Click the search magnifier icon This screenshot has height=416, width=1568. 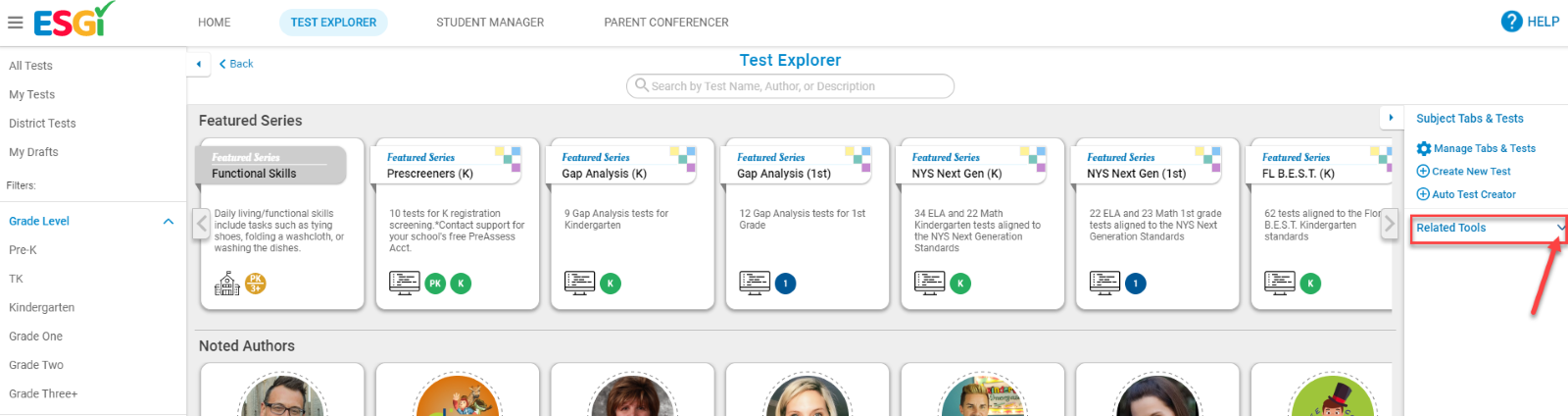point(642,85)
